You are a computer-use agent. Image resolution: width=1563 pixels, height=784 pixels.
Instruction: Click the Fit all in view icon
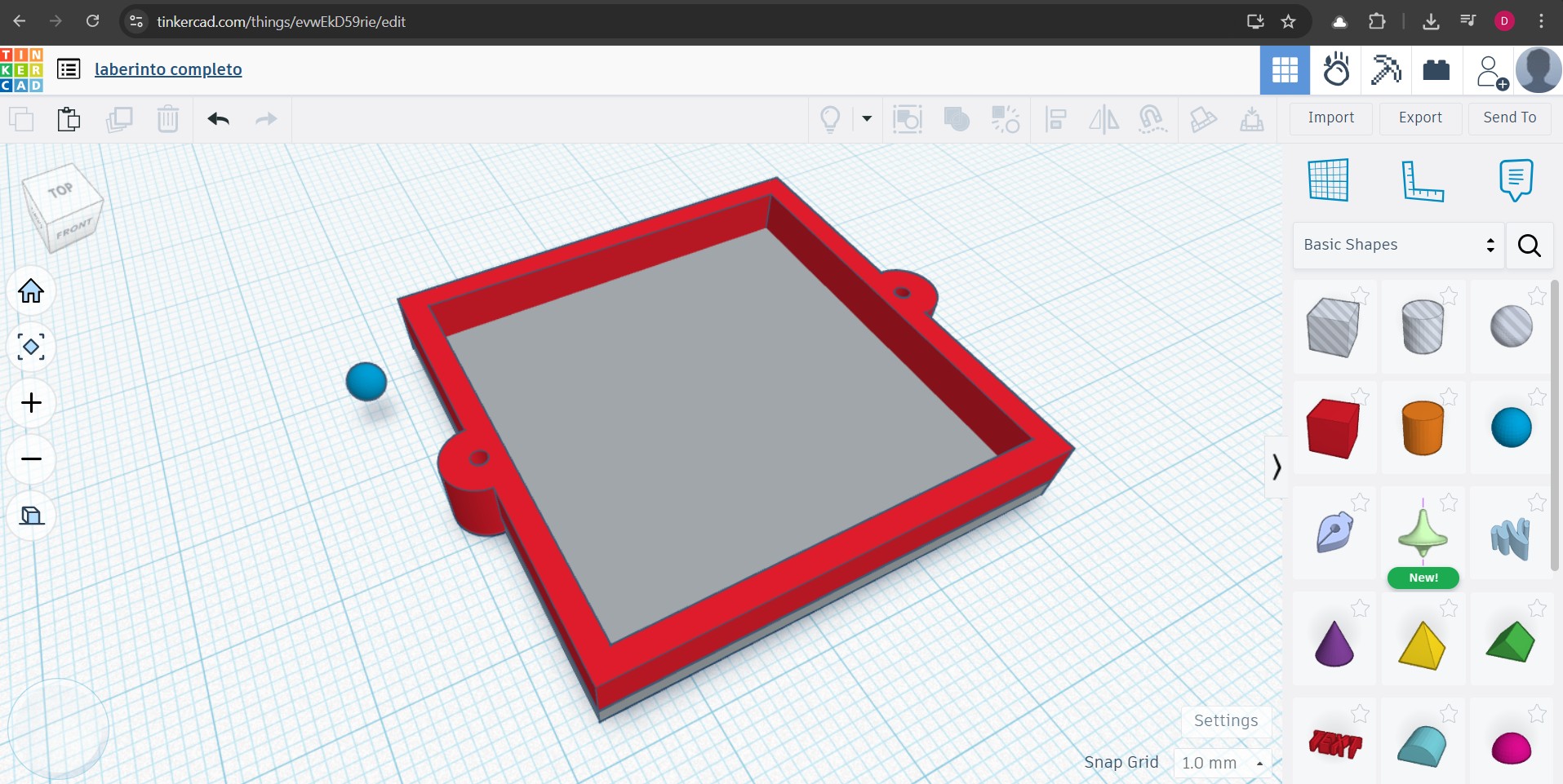click(x=31, y=348)
